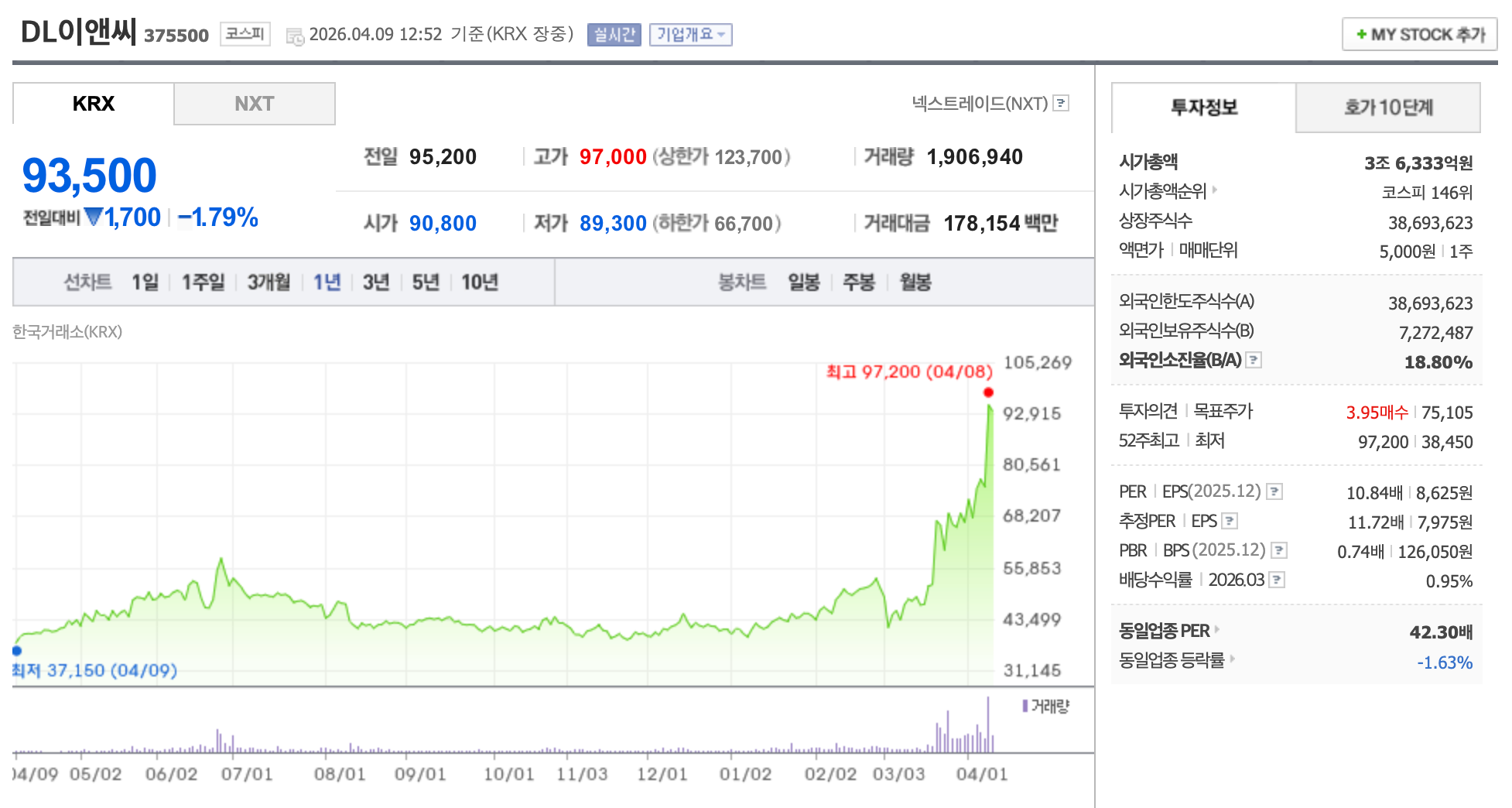The image size is (1512, 808).
Task: Open the 넥스트레이드(NXT) help icon
Action: point(1062,103)
